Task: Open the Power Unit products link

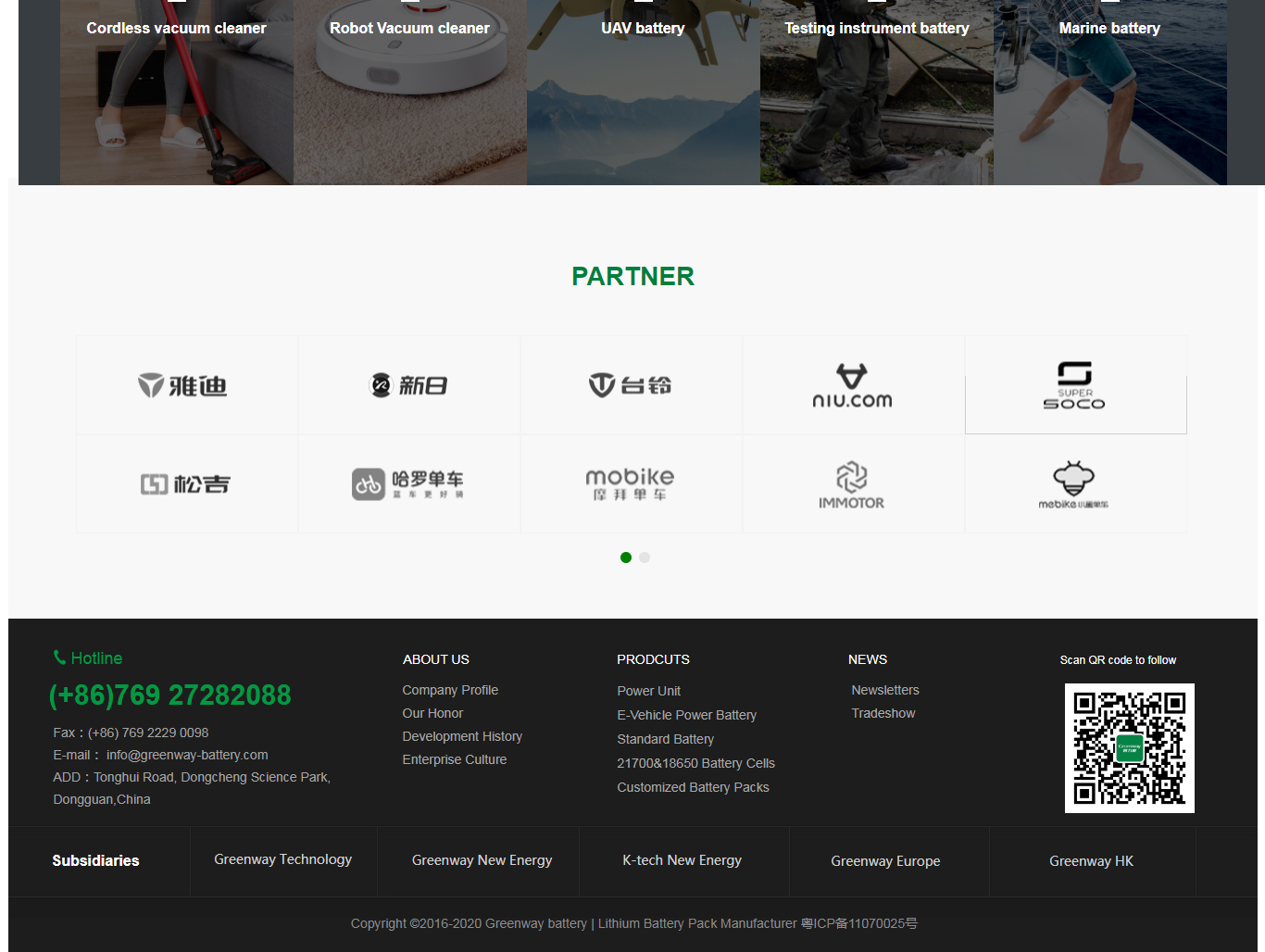Action: pyautogui.click(x=649, y=691)
